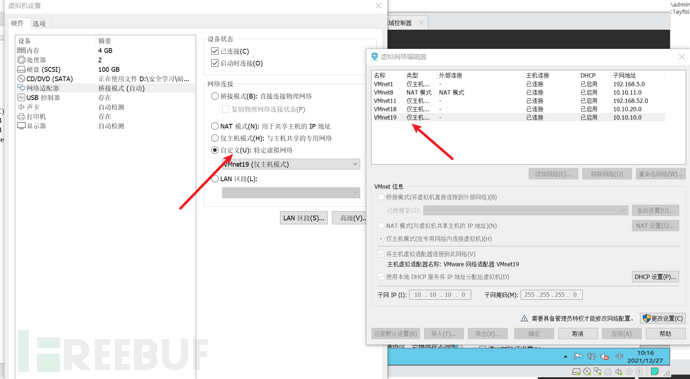
Task: Select the 显示器 display device icon
Action: [x=21, y=126]
